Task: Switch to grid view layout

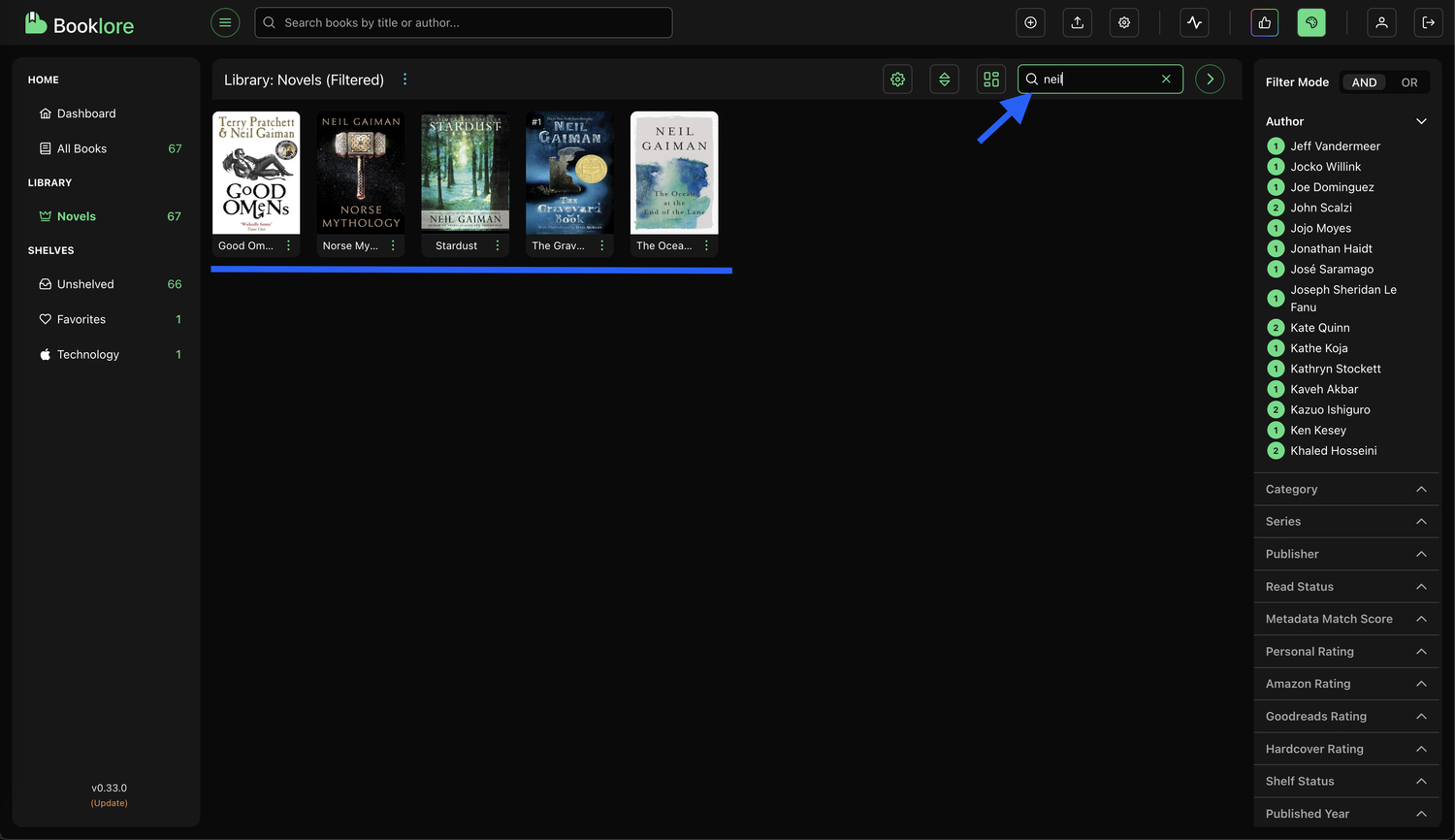Action: tap(990, 79)
